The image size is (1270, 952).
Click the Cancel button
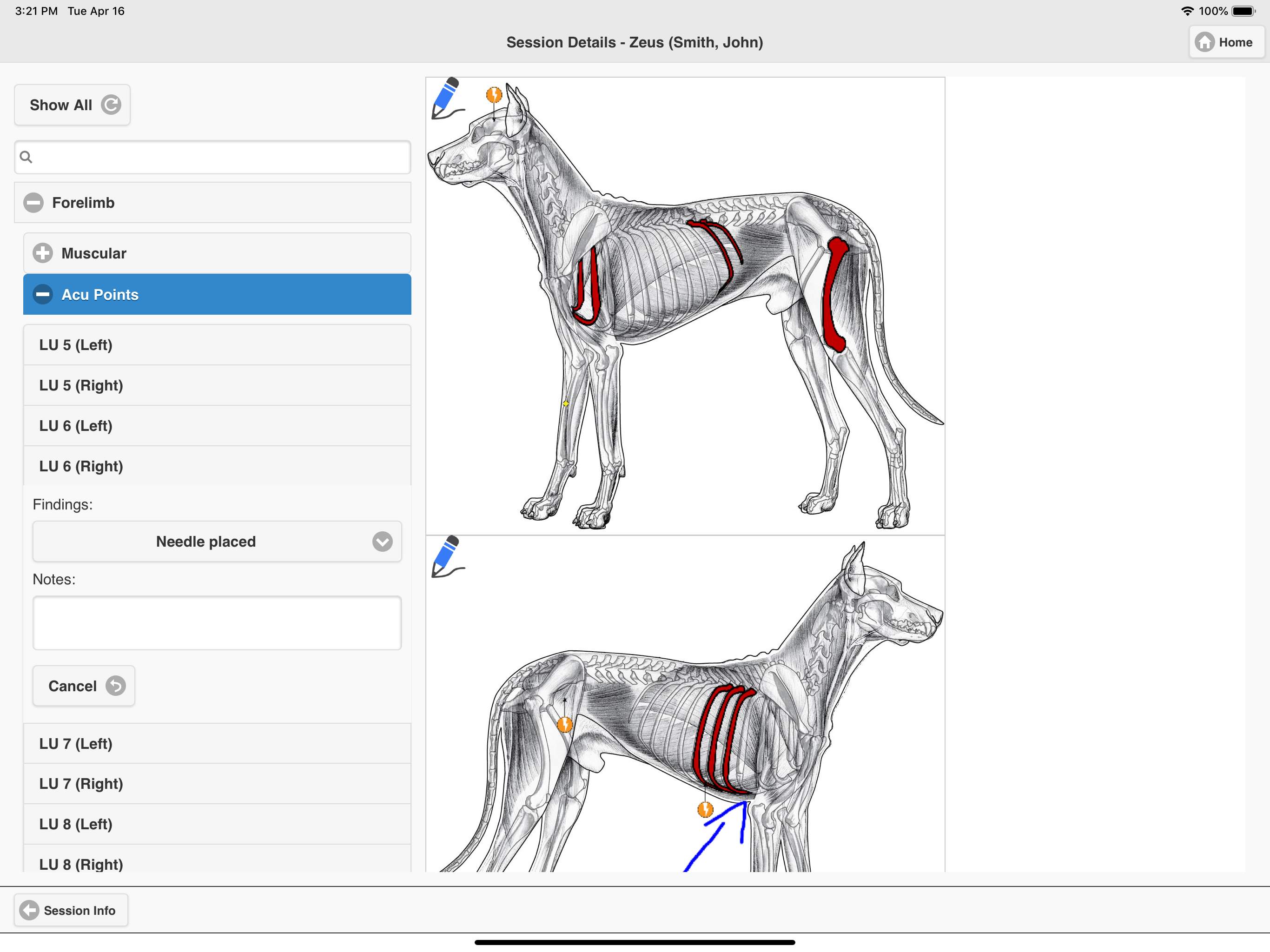click(84, 686)
